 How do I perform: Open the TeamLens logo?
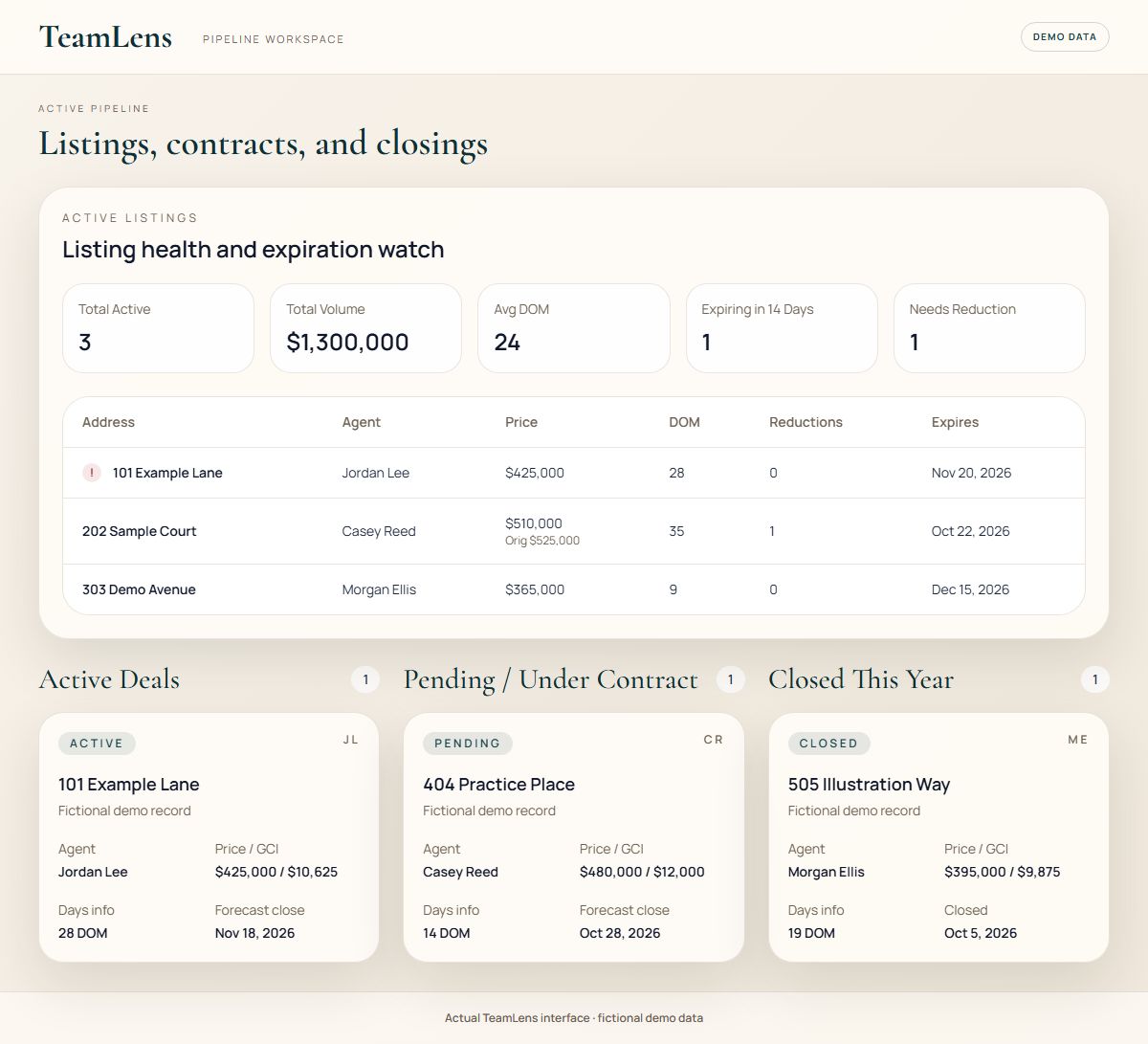[x=105, y=37]
